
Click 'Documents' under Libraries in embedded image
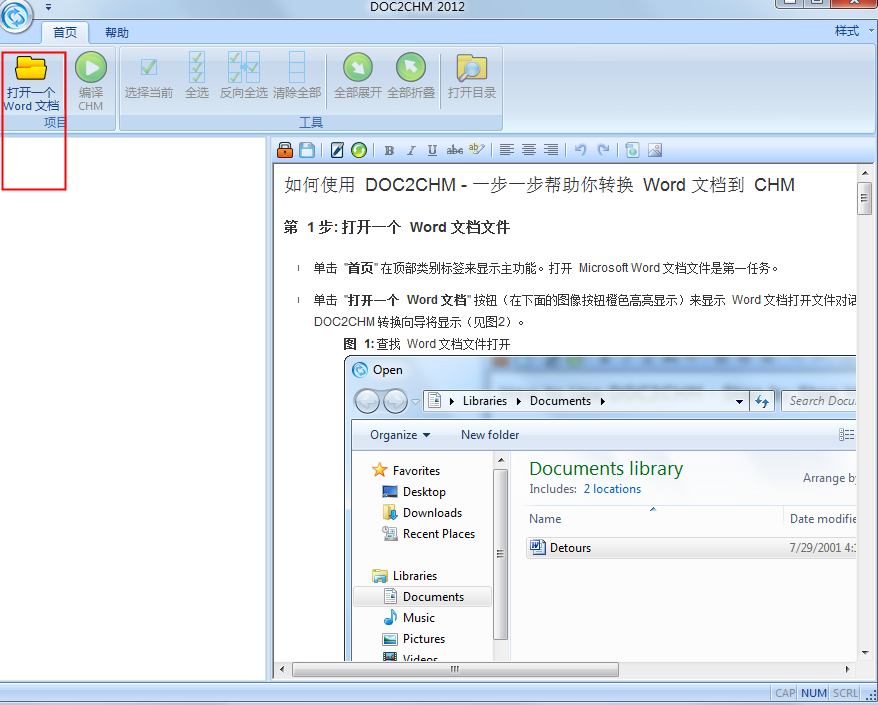[433, 597]
